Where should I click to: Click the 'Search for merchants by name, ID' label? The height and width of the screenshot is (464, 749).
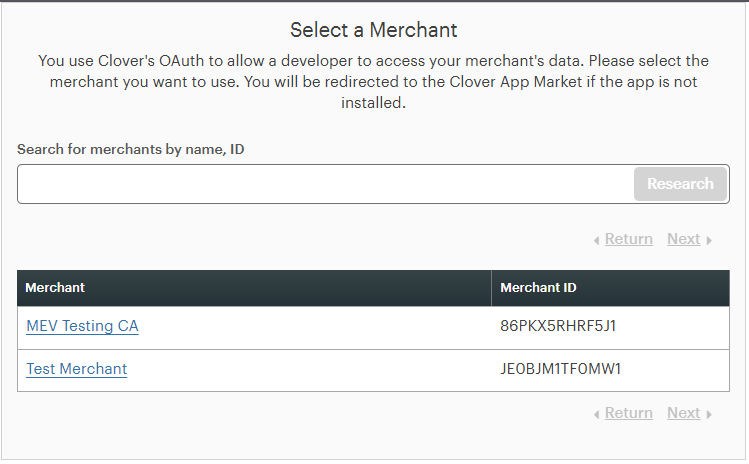[x=131, y=149]
